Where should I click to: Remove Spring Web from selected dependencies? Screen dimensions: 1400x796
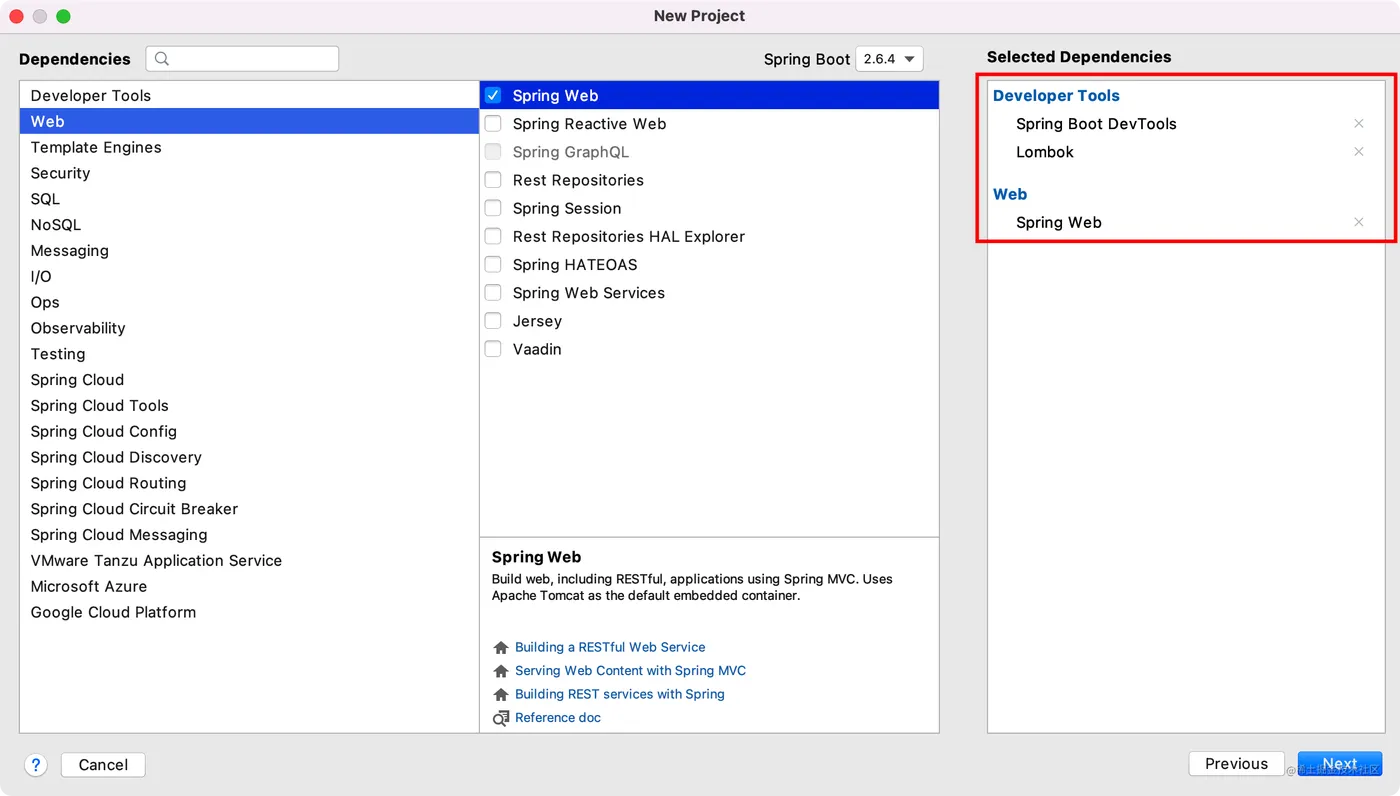pyautogui.click(x=1358, y=222)
